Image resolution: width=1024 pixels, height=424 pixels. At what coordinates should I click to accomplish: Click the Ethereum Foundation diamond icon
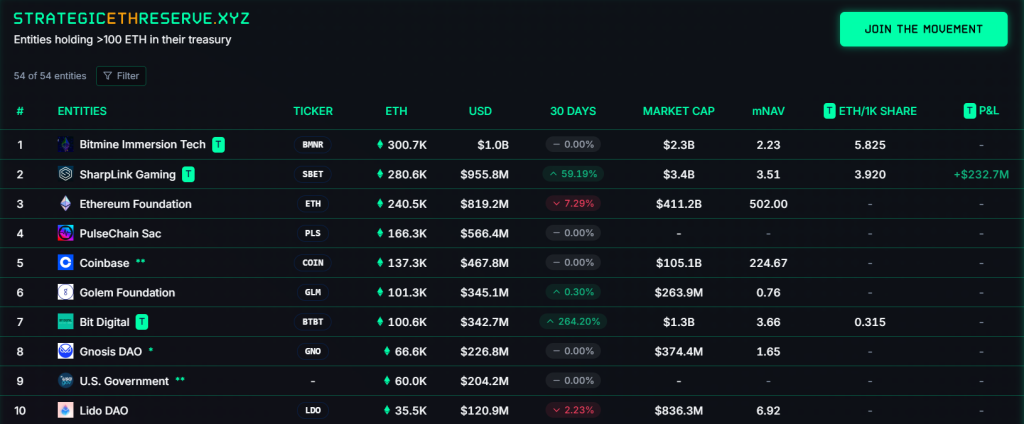pyautogui.click(x=65, y=204)
